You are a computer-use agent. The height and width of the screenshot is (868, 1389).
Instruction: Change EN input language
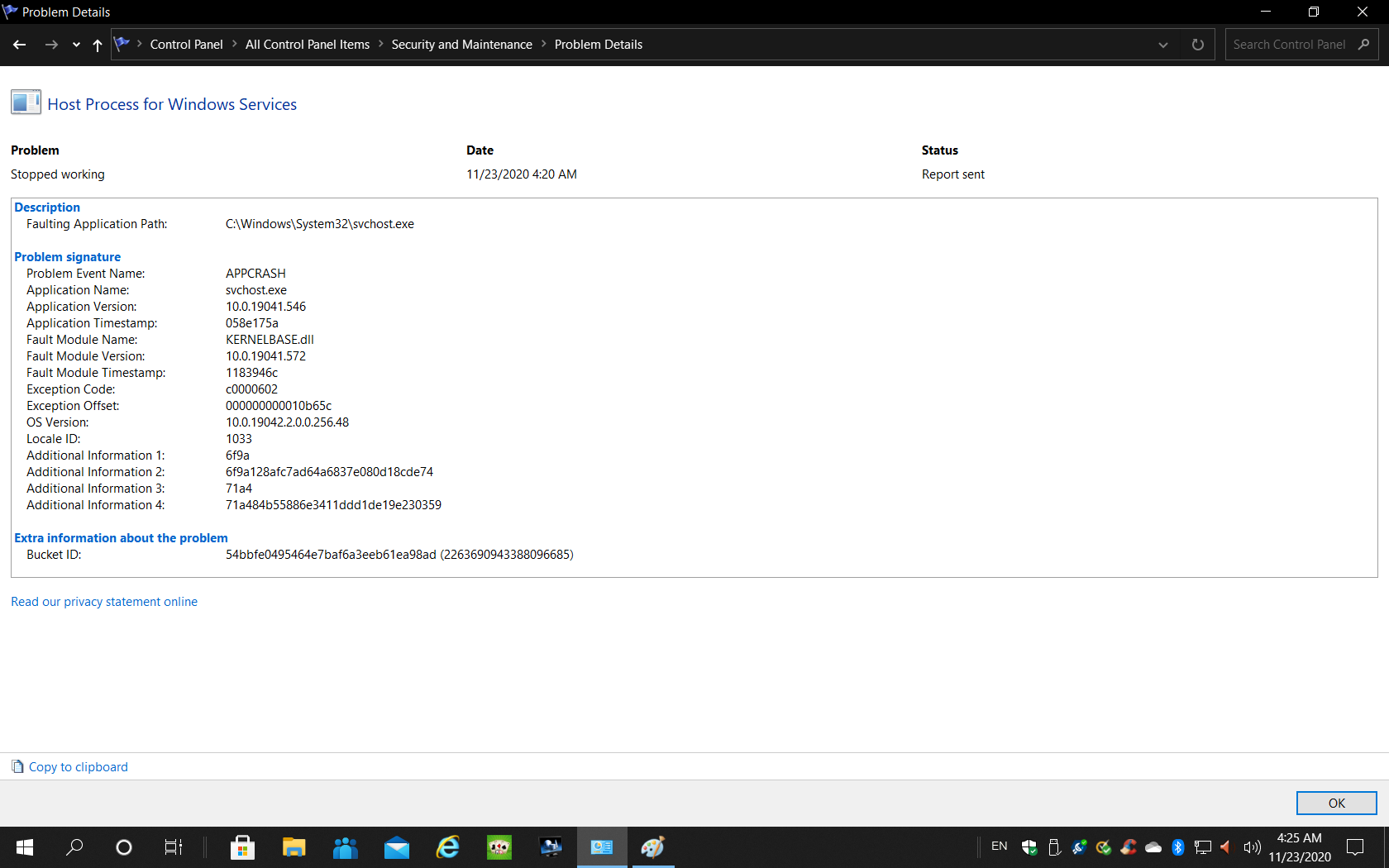point(999,847)
